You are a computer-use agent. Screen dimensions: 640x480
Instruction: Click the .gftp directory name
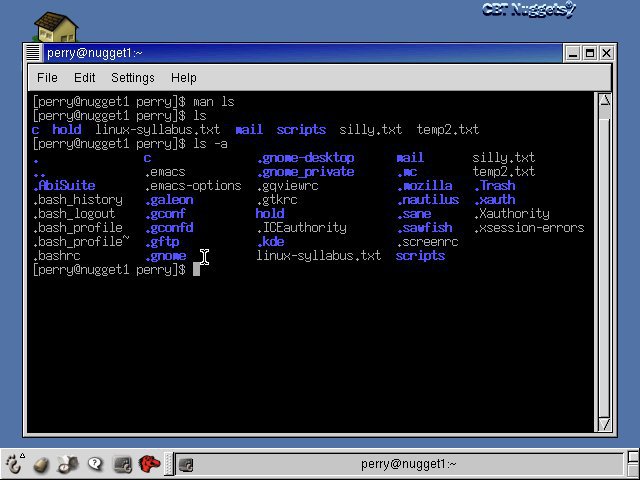[162, 242]
